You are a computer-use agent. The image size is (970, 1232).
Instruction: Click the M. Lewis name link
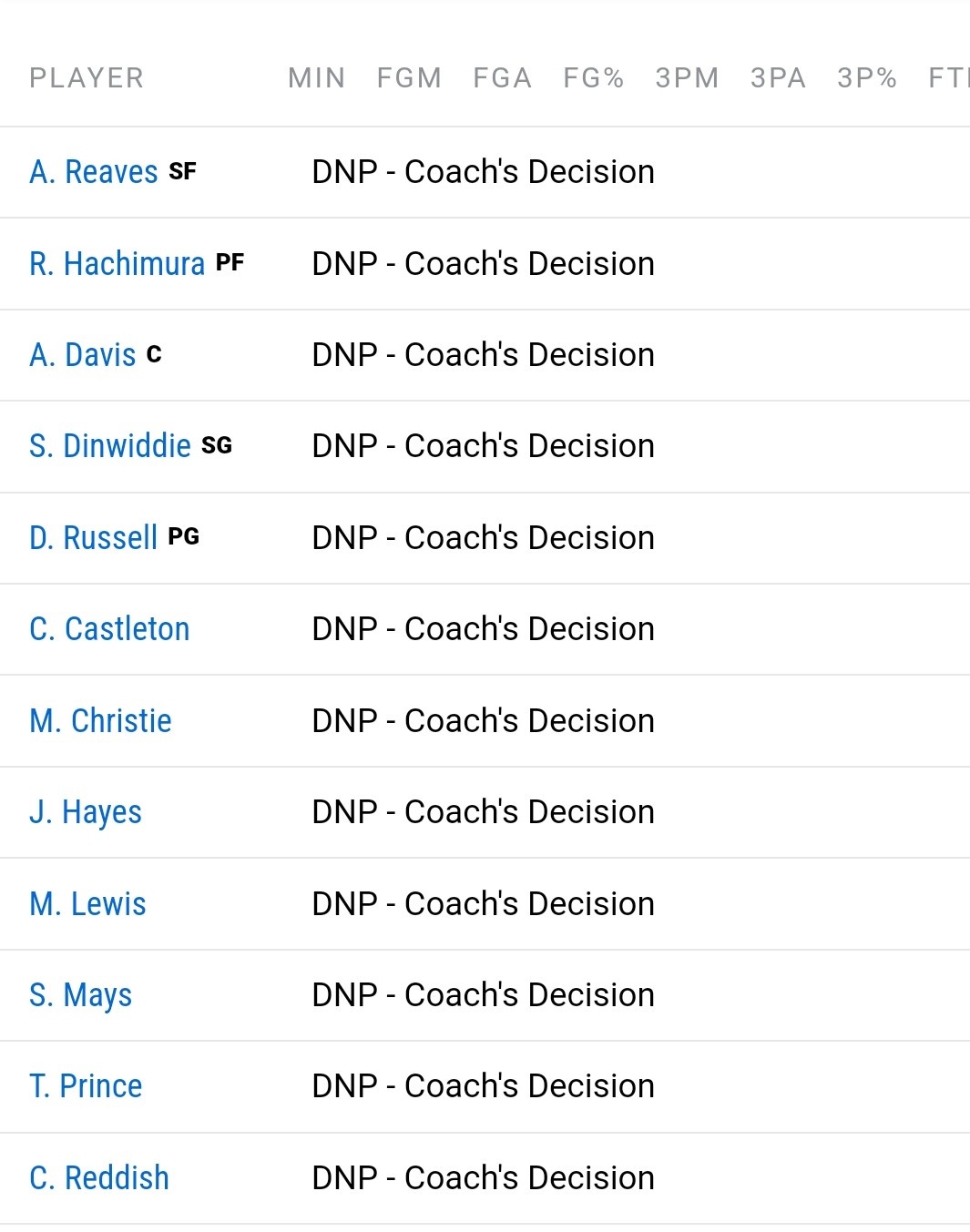tap(87, 904)
